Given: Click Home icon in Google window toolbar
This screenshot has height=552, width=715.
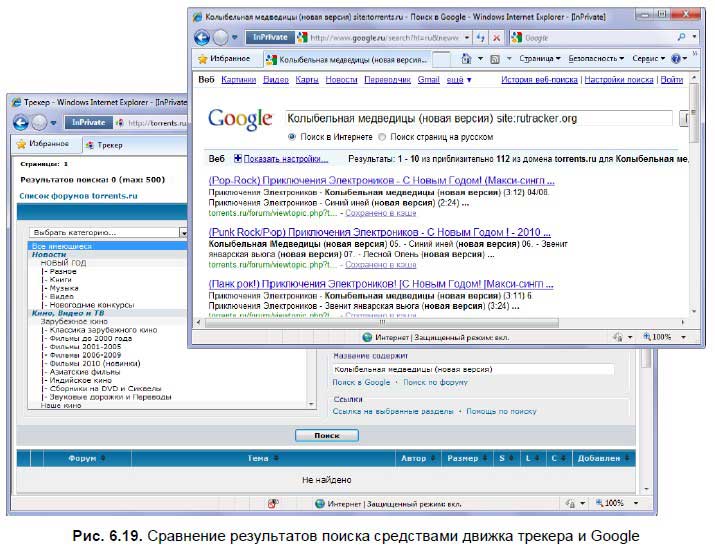Looking at the screenshot, I should [x=466, y=59].
